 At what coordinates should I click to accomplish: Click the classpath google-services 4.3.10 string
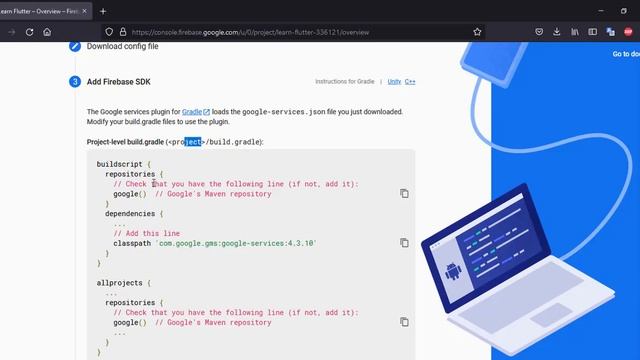click(x=236, y=243)
